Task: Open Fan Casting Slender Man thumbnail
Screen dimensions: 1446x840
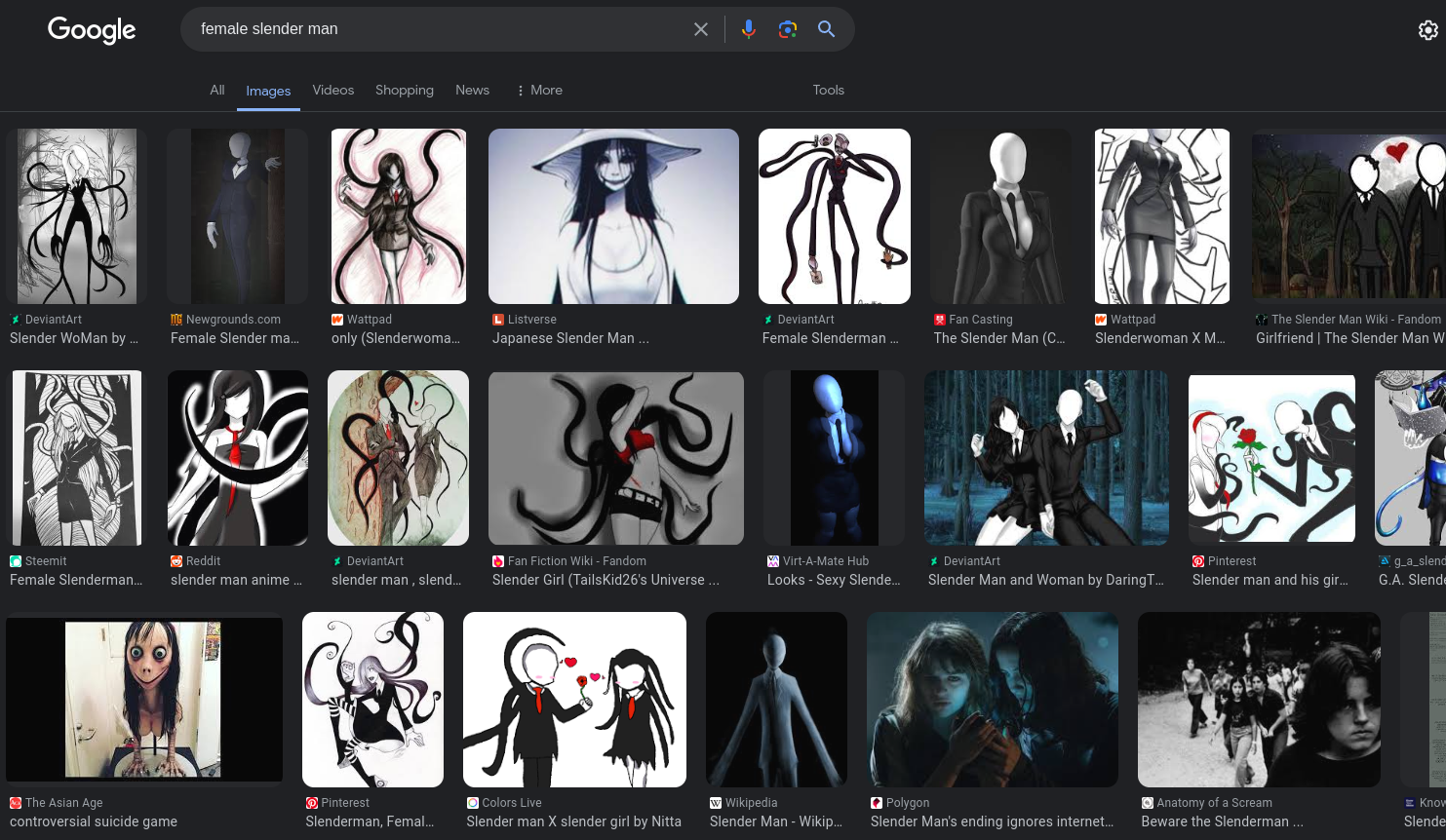Action: [x=1000, y=216]
